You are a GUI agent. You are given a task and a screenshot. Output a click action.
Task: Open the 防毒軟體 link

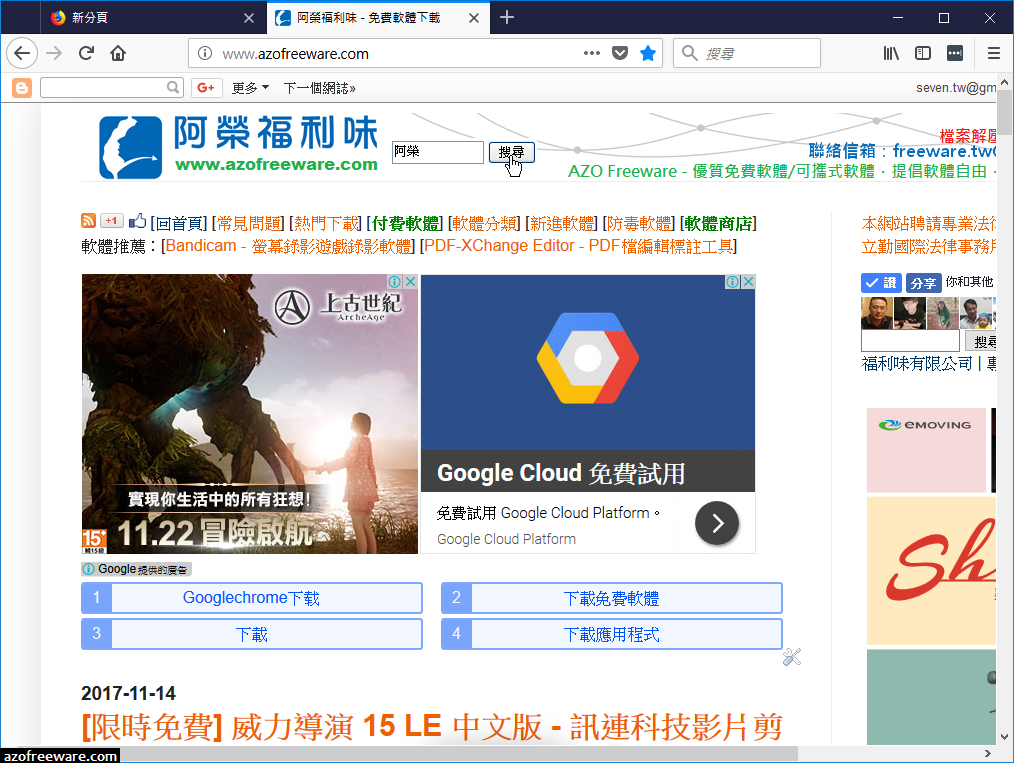tap(640, 224)
